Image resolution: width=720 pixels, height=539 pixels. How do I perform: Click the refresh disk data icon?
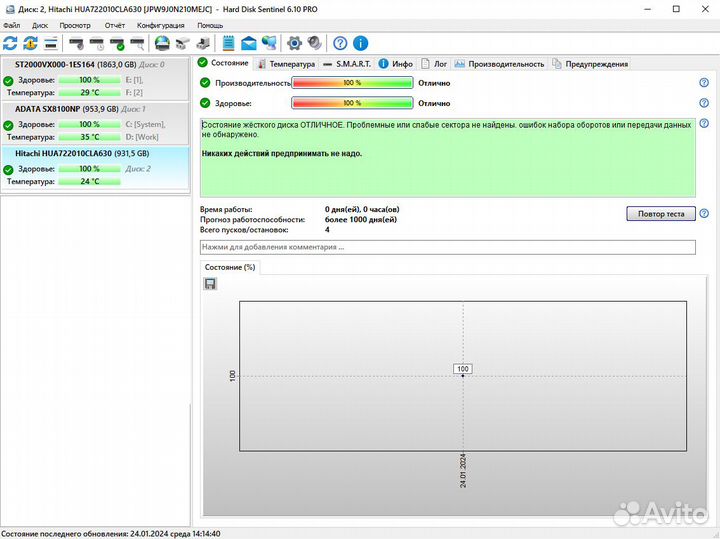pos(10,43)
